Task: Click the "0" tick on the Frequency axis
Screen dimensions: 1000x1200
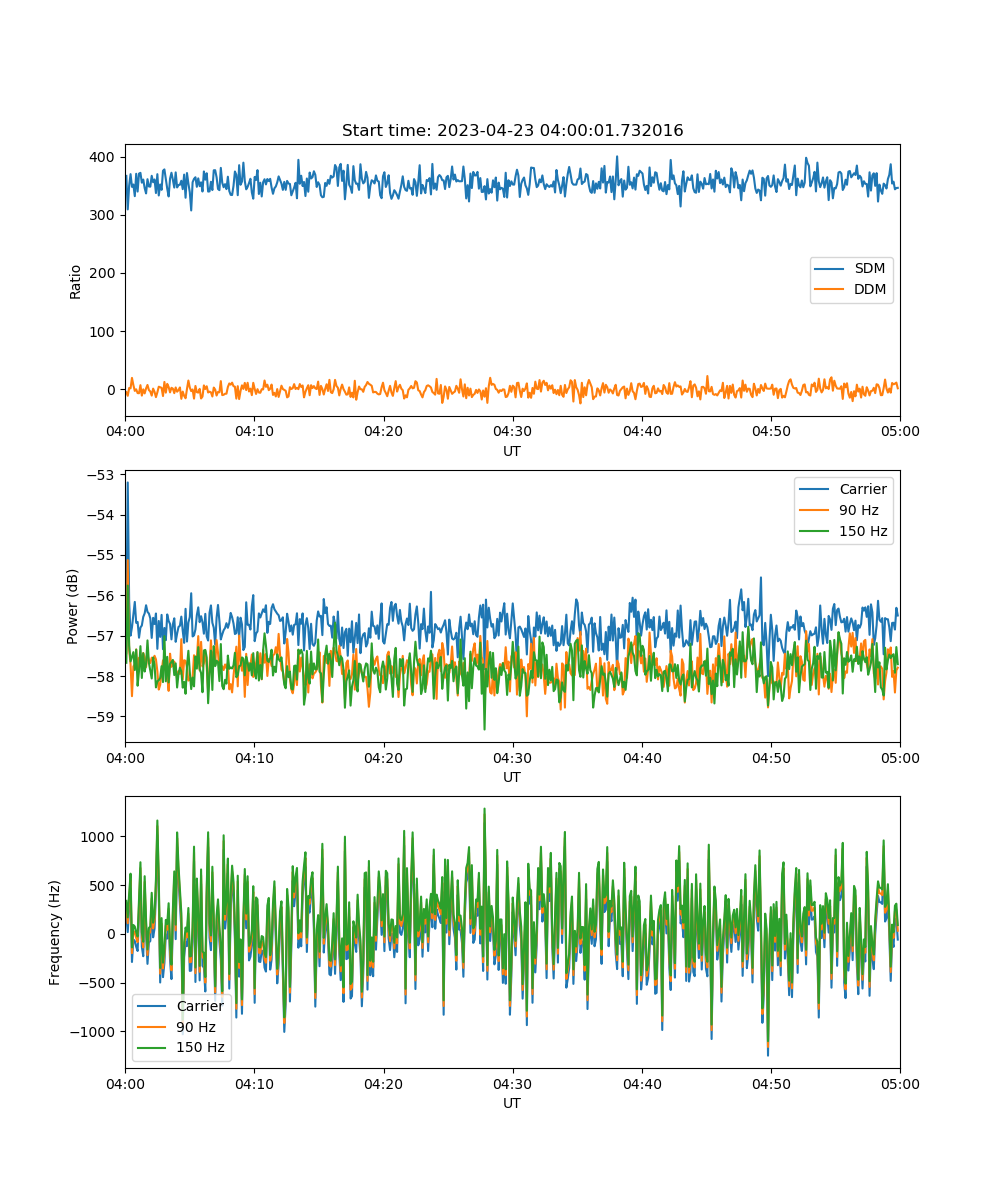Action: [x=113, y=934]
